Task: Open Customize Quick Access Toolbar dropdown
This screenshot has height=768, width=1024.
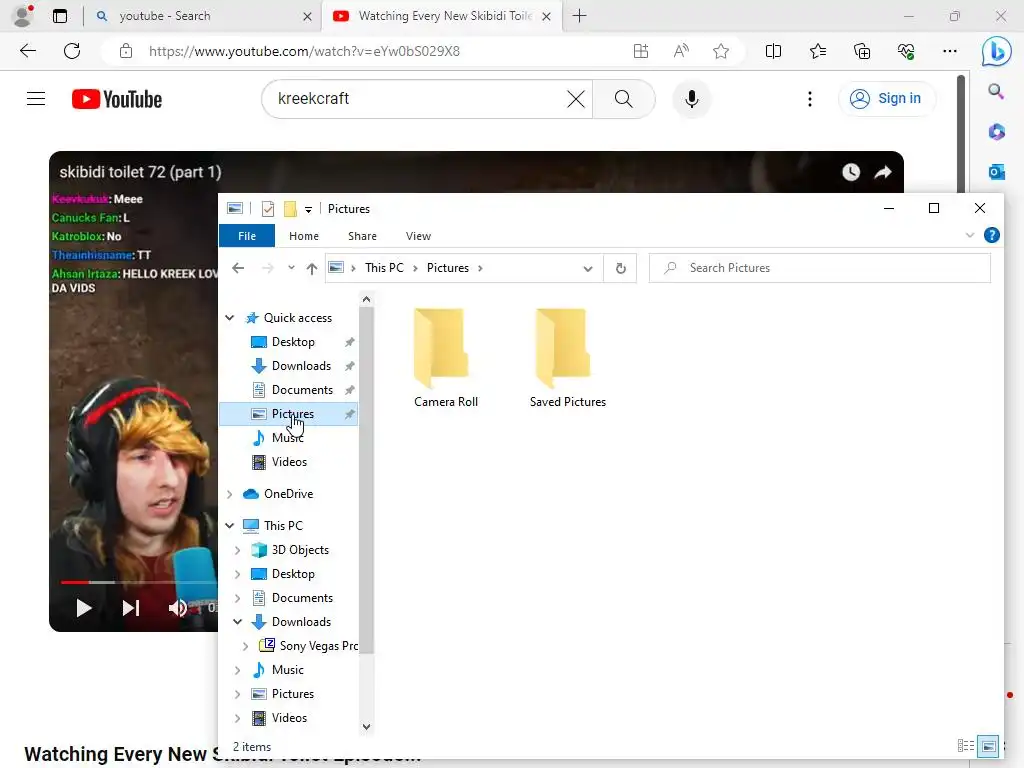Action: tap(308, 210)
